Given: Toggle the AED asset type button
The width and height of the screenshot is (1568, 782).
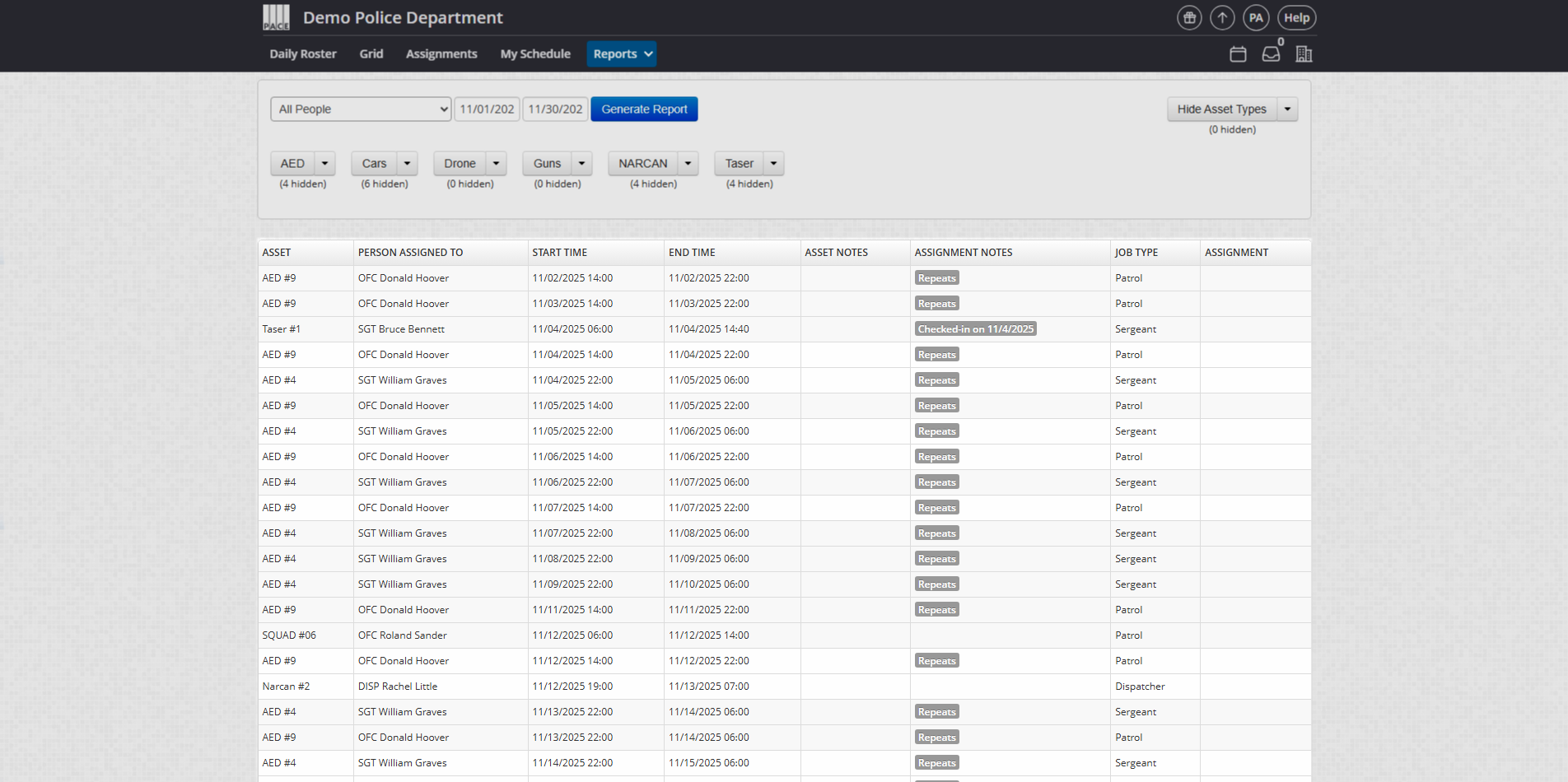Looking at the screenshot, I should click(x=292, y=164).
